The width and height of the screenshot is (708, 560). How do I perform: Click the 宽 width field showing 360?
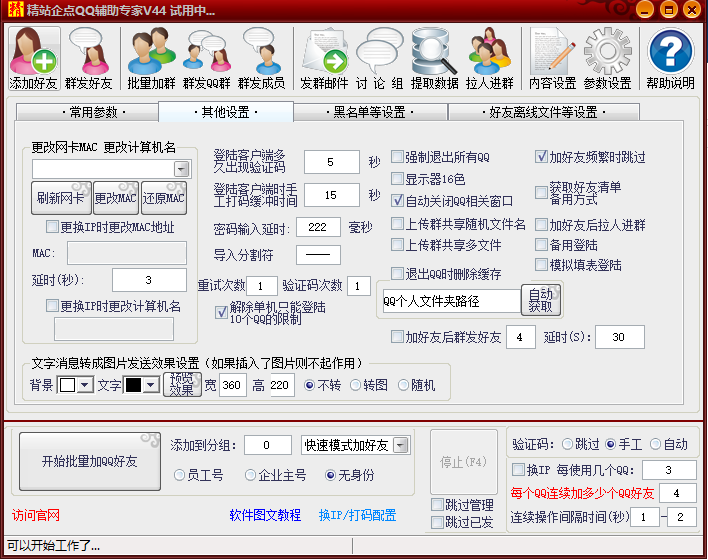point(233,385)
